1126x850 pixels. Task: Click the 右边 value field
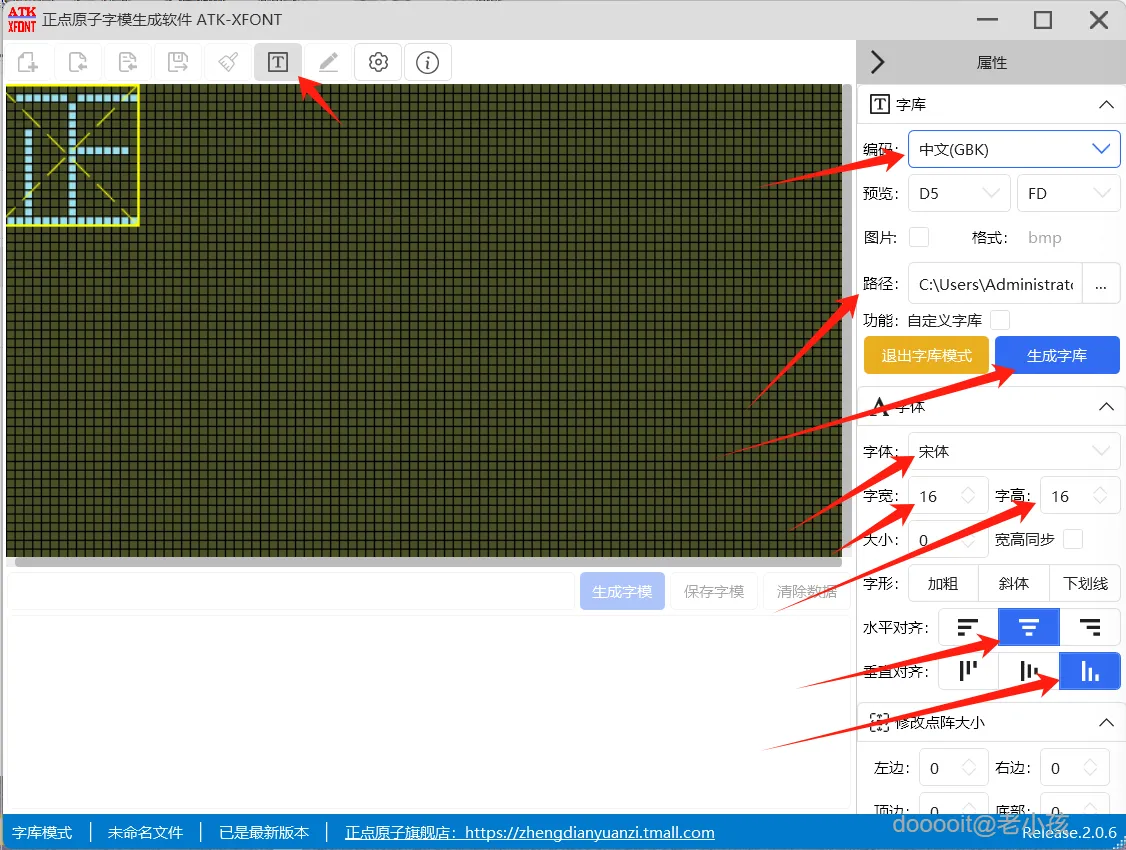tap(1074, 768)
